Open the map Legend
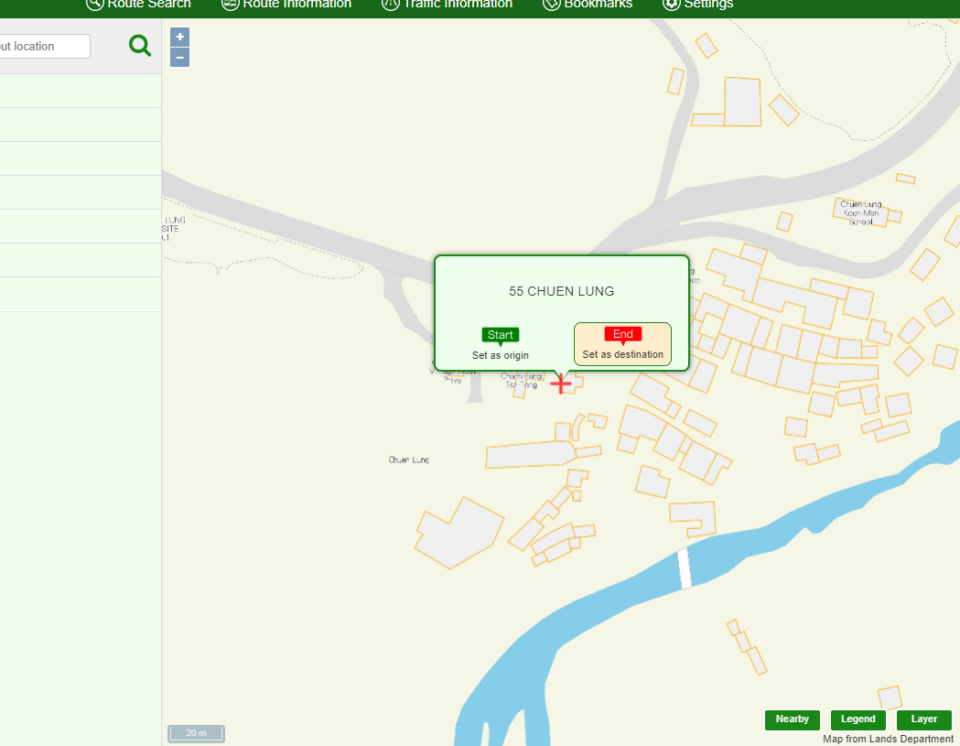 pos(858,719)
